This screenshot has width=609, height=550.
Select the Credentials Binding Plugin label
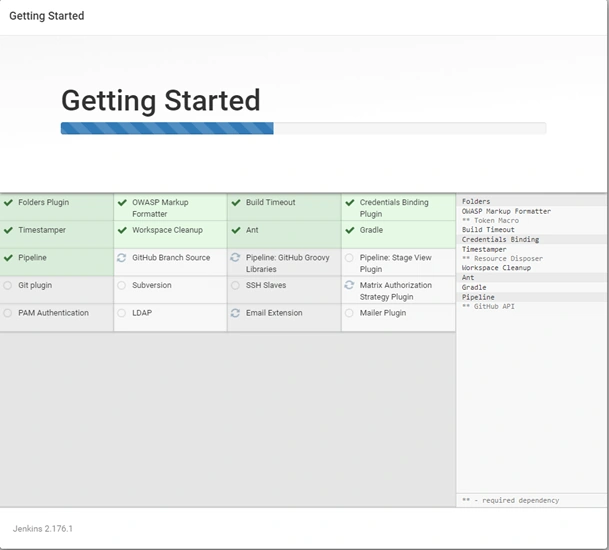394,208
